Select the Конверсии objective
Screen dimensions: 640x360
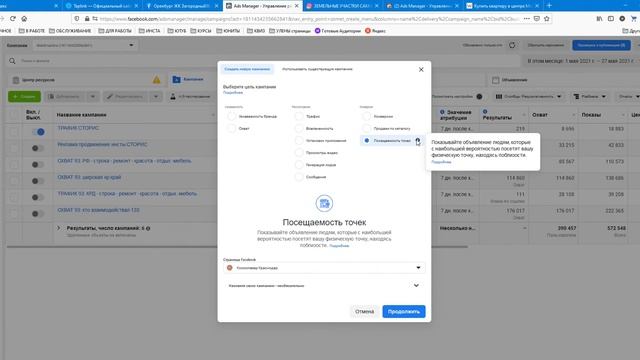(x=367, y=116)
